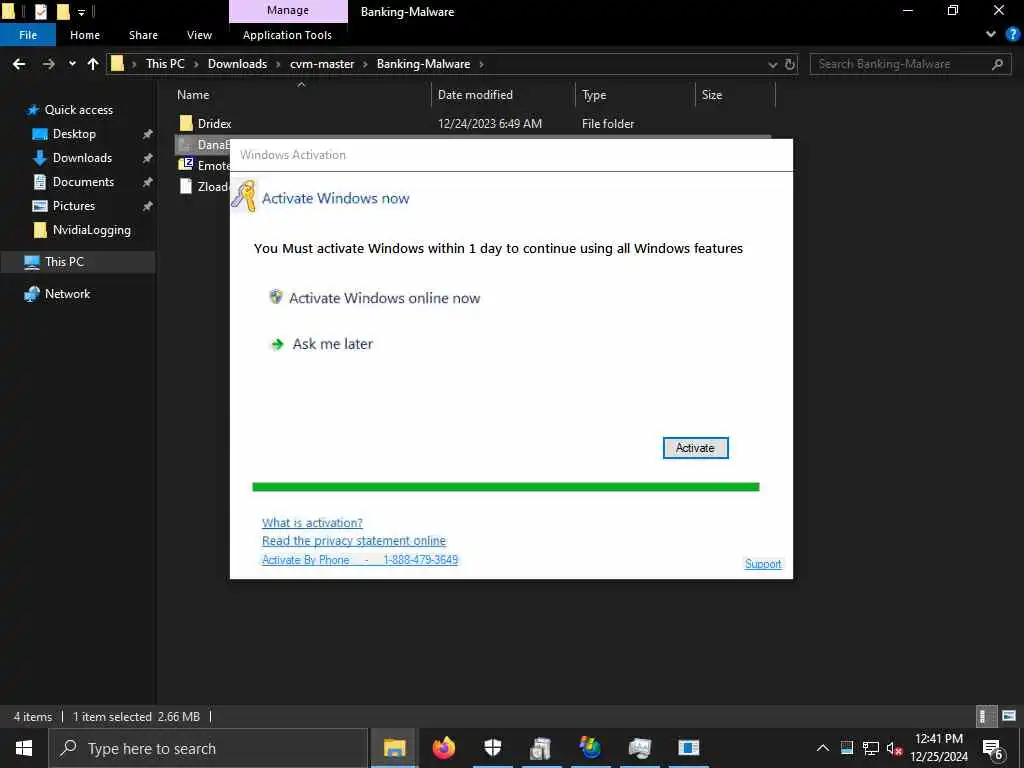Click Activate Windows online now
Image resolution: width=1024 pixels, height=768 pixels.
(384, 298)
